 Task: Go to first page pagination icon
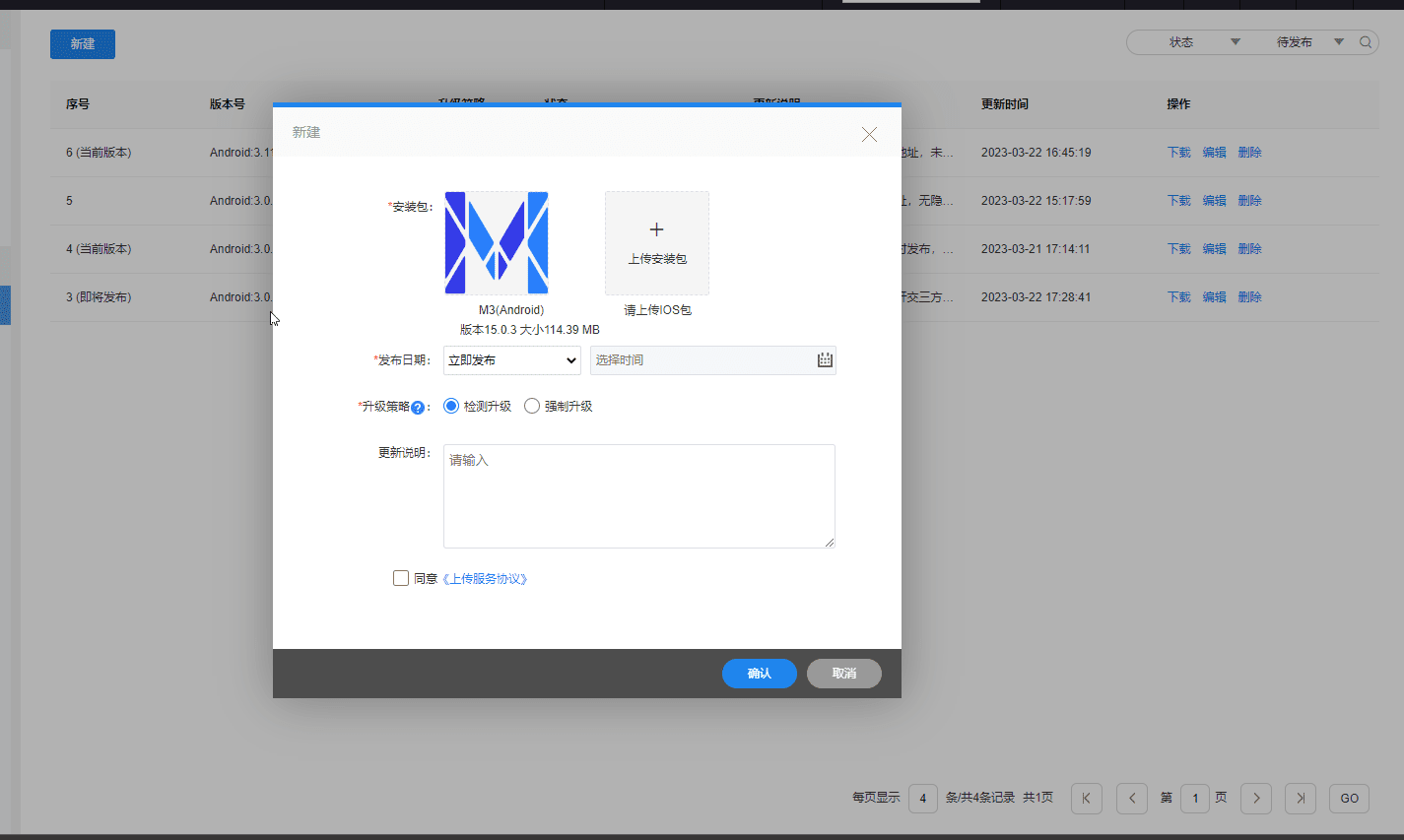(x=1086, y=799)
